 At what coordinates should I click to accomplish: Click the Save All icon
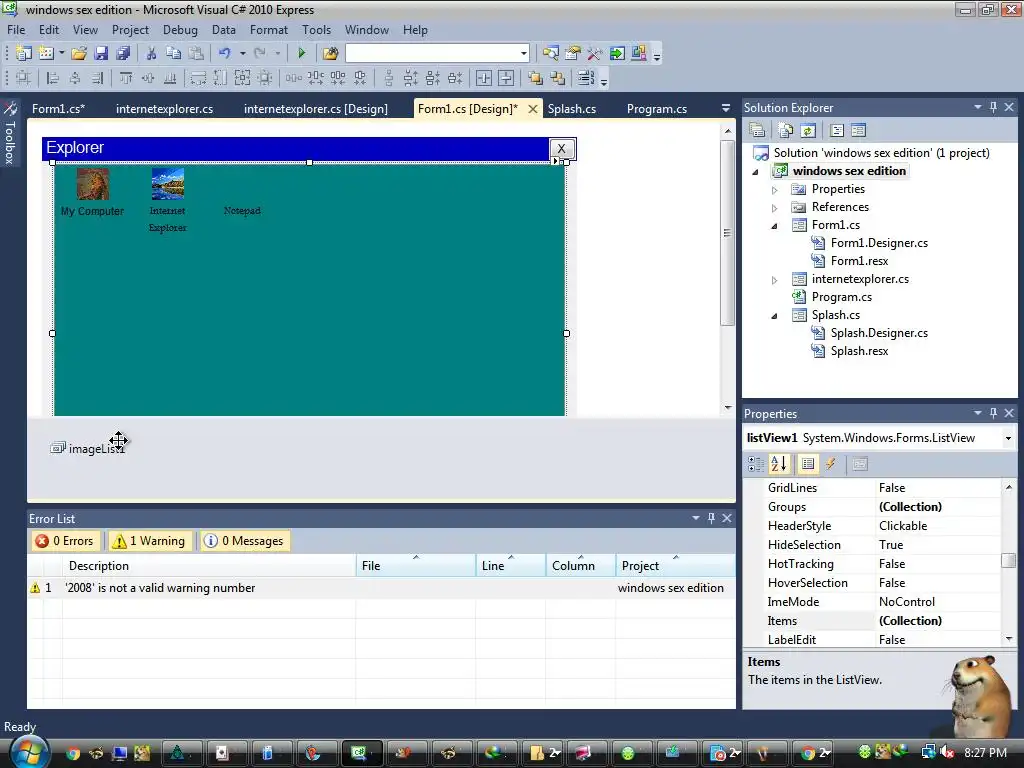(123, 54)
